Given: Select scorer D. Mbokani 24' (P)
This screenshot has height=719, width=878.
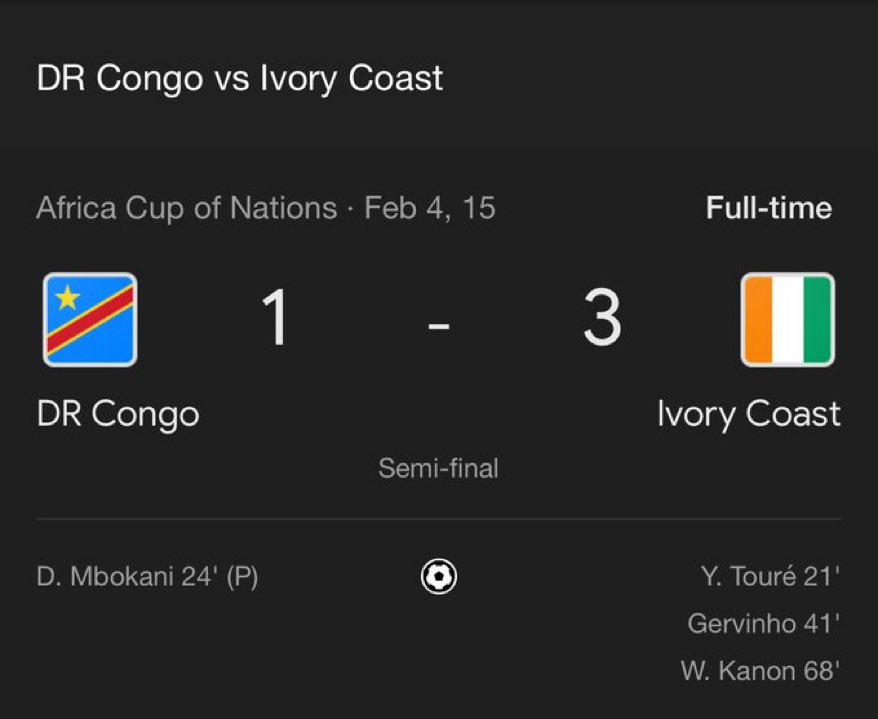Looking at the screenshot, I should tap(147, 576).
